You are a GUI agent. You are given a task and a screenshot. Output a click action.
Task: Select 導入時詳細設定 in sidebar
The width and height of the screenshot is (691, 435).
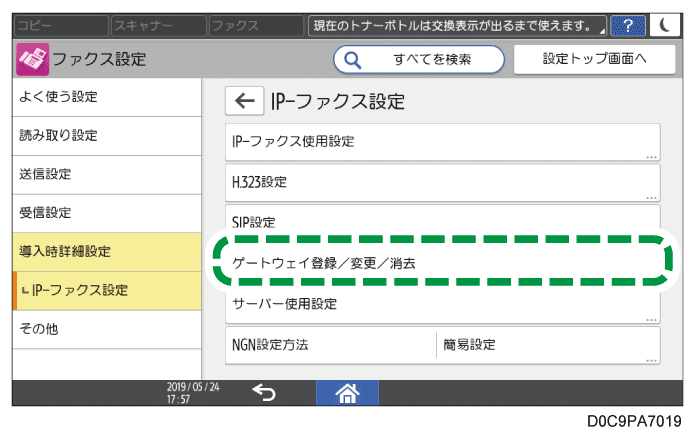pyautogui.click(x=107, y=252)
